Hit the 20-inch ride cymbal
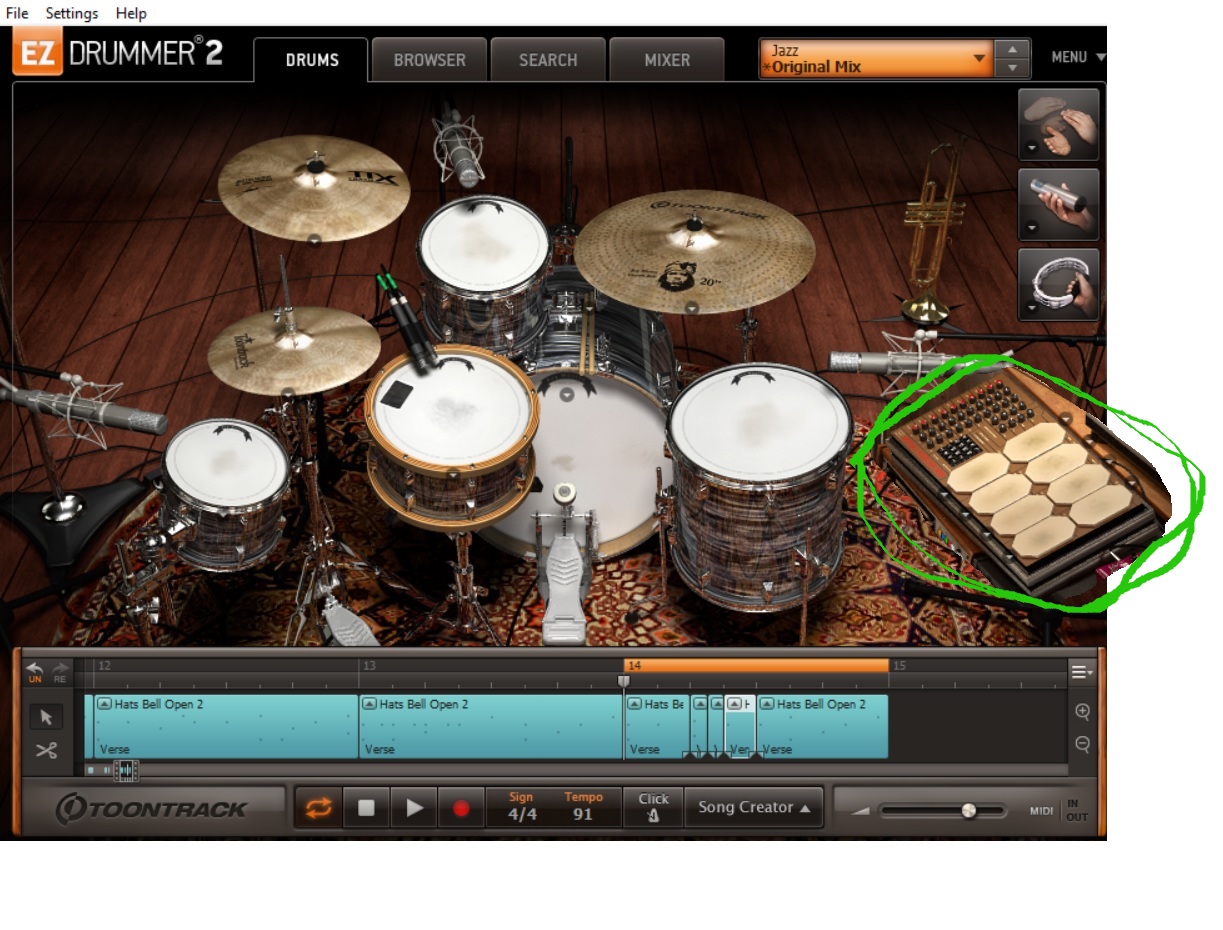Image resolution: width=1223 pixels, height=930 pixels. 694,250
